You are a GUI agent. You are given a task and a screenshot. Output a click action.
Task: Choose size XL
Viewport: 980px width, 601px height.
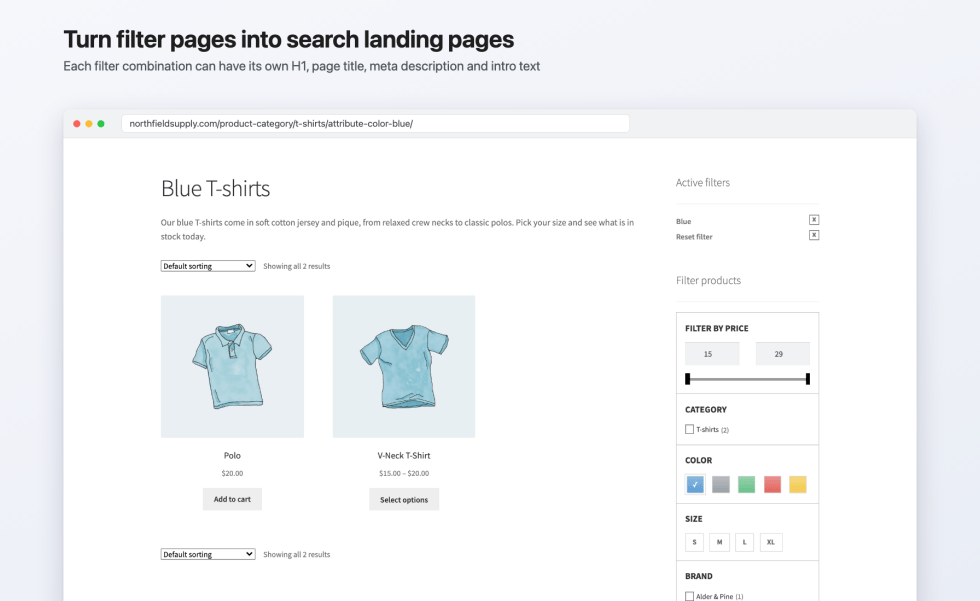coord(771,542)
